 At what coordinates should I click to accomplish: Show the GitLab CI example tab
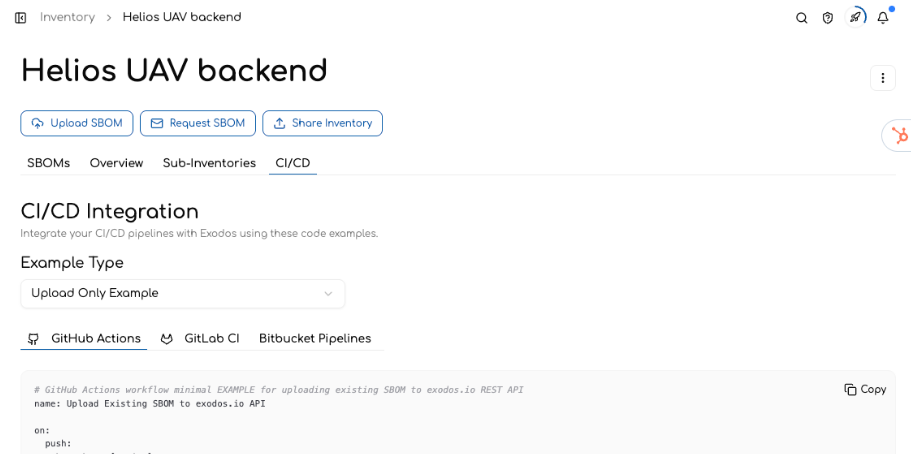tap(200, 338)
